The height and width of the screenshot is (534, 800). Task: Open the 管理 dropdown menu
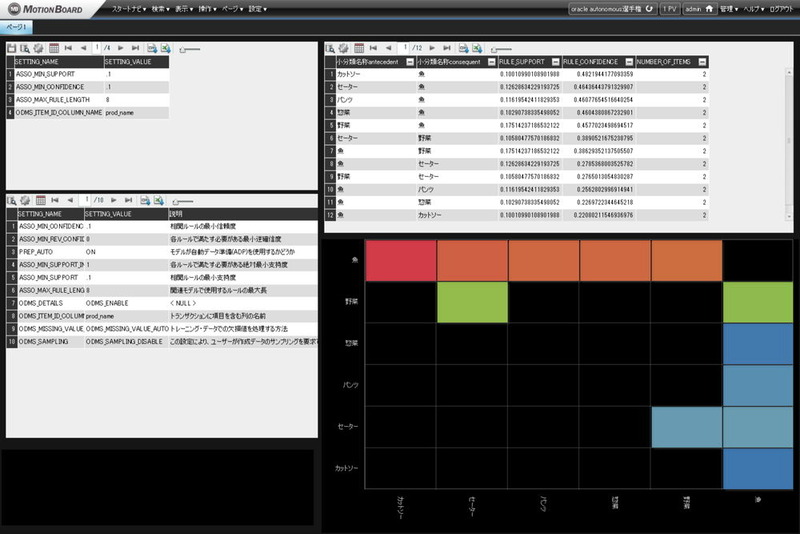729,9
